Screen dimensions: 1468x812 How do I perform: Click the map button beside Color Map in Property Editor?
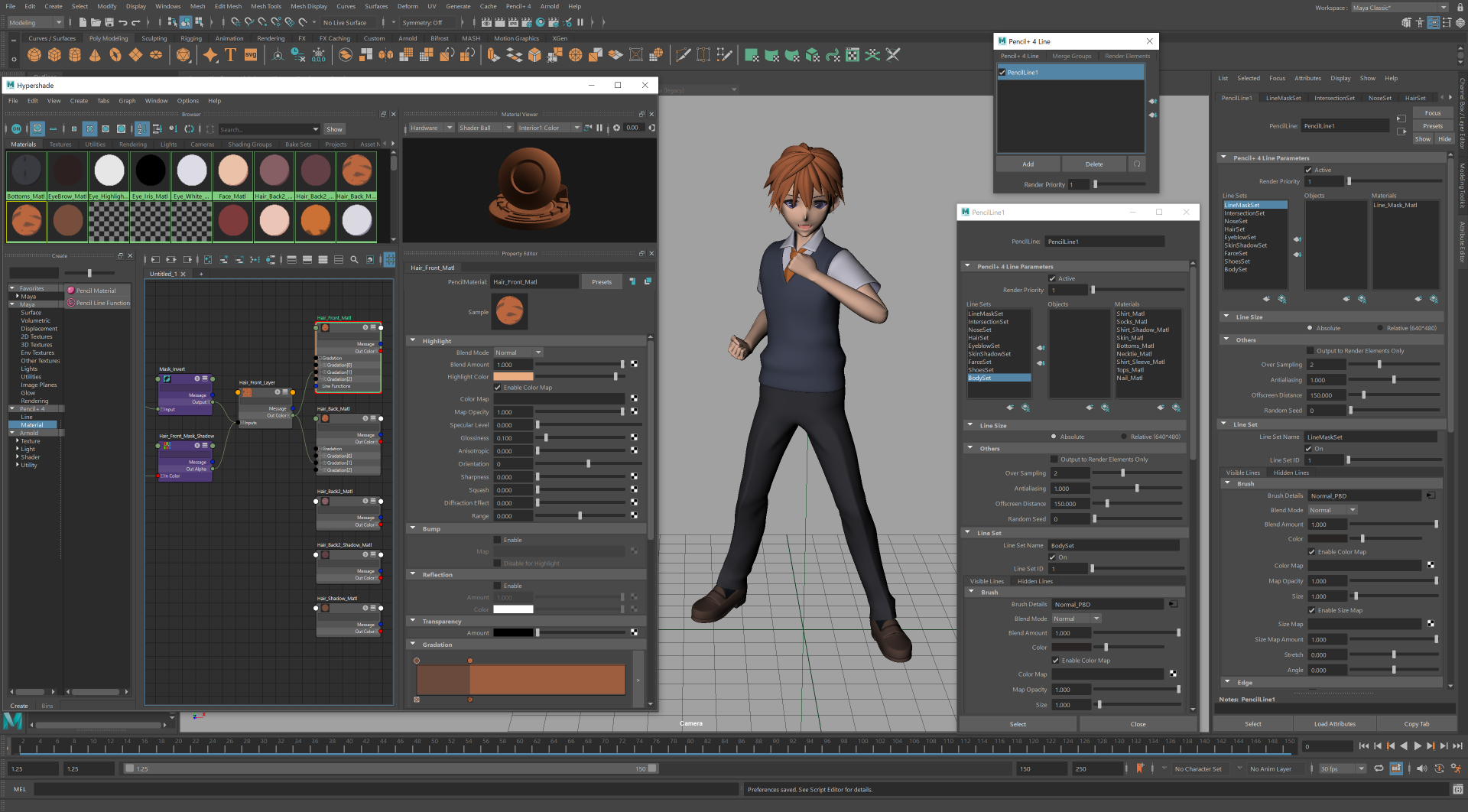[x=634, y=398]
